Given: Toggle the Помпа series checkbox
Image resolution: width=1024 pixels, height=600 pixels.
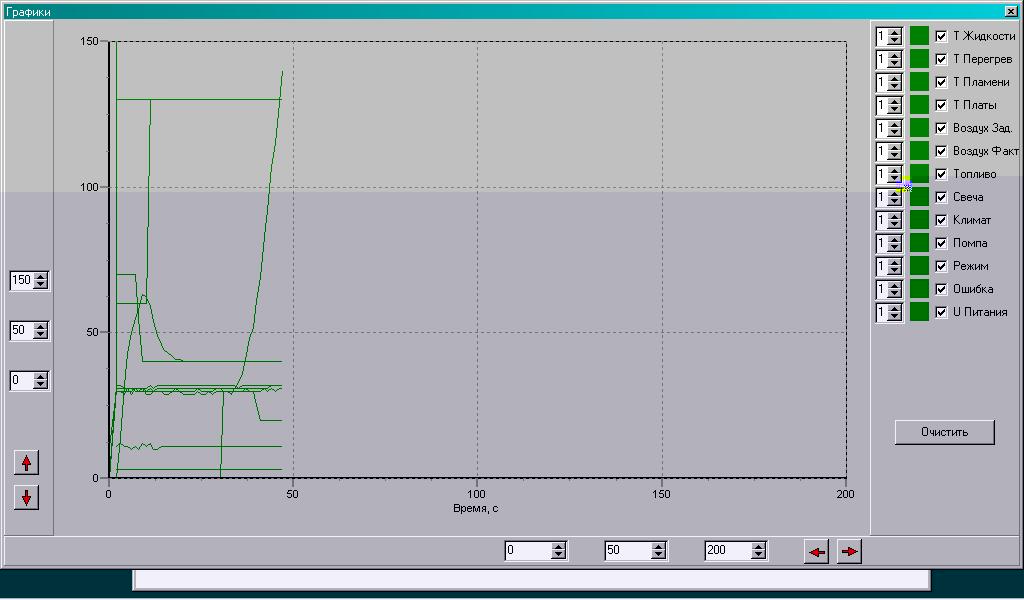Looking at the screenshot, I should click(941, 244).
